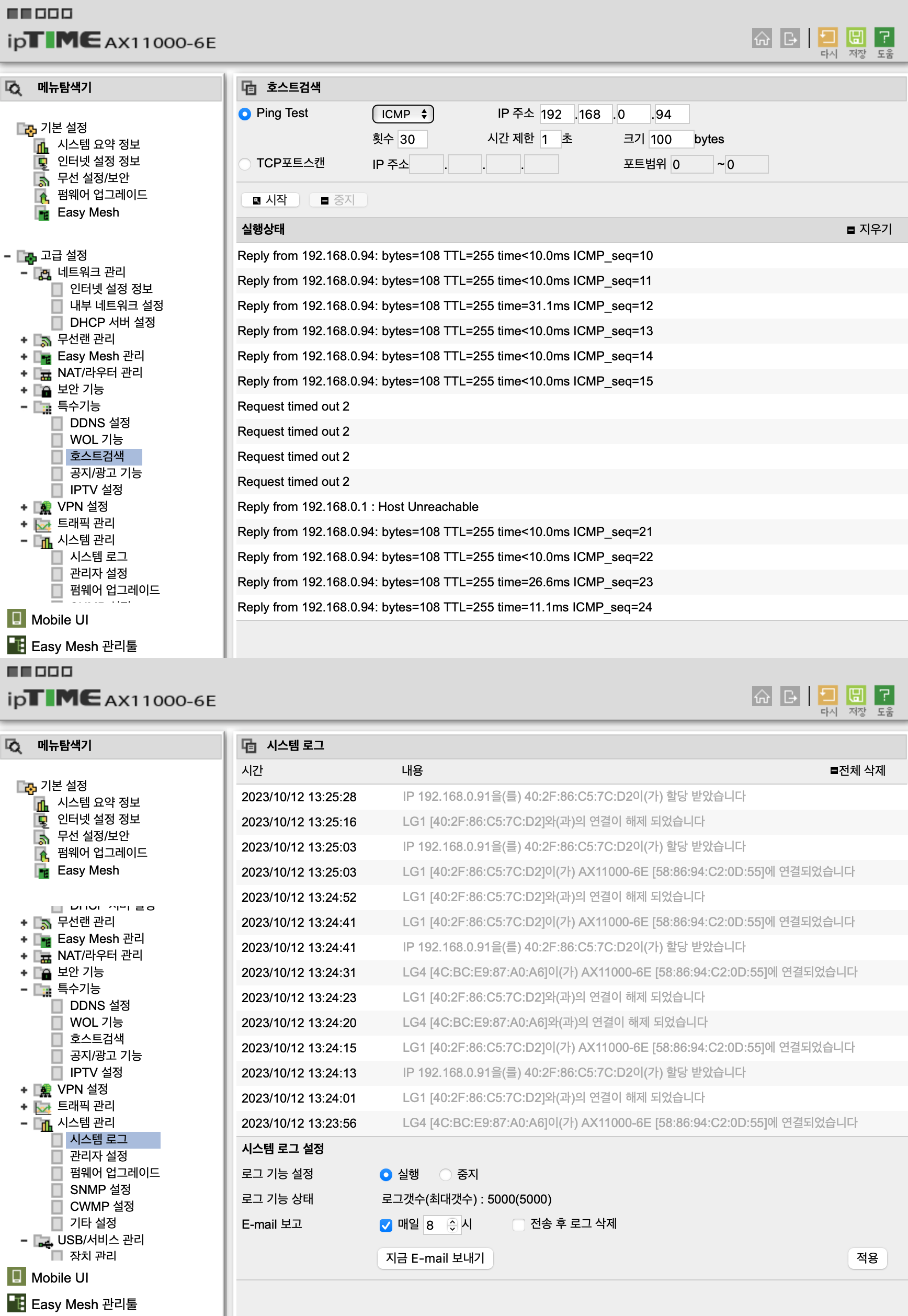Enable the 전송 후 로그 삭제 checkbox

pos(518,1224)
